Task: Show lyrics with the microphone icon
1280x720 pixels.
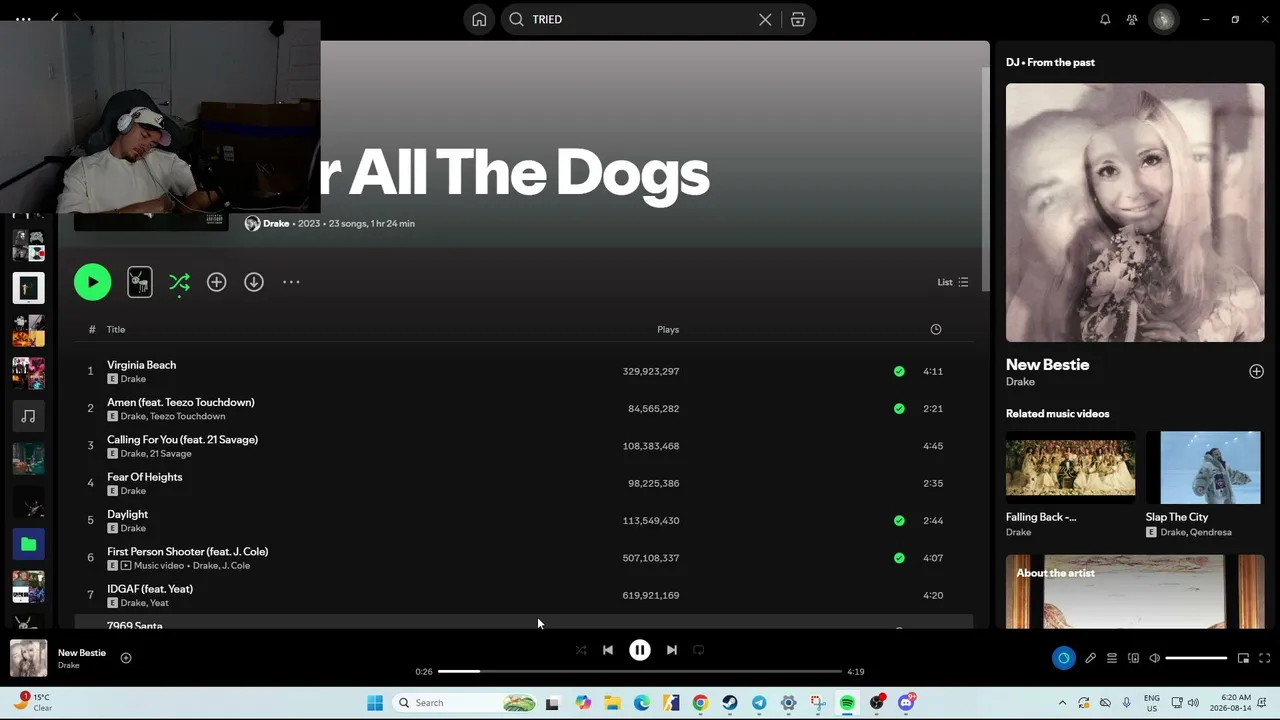Action: [x=1090, y=658]
